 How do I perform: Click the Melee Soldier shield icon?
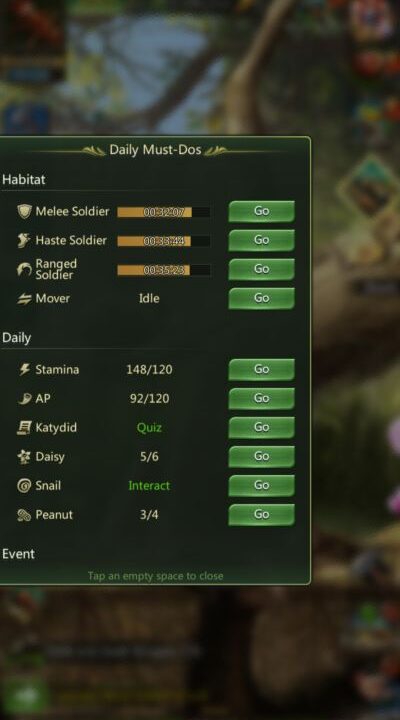(24, 212)
